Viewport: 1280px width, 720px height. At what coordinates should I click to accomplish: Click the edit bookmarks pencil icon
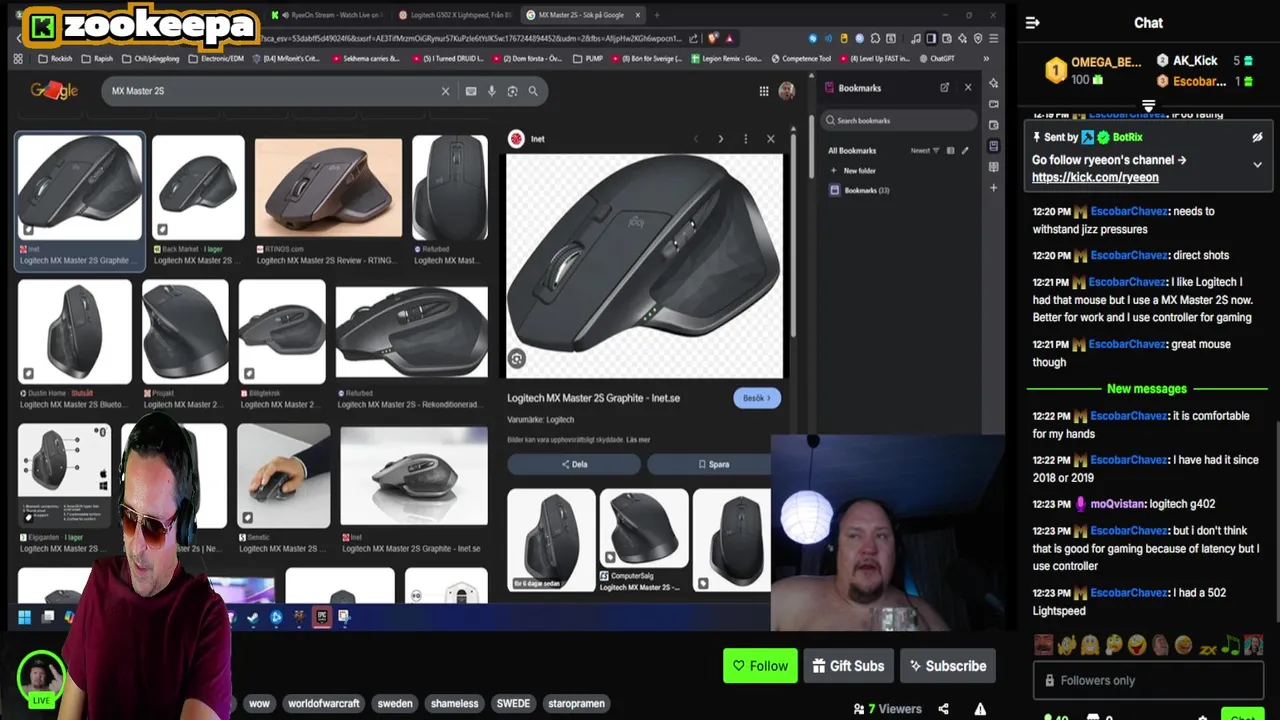click(x=965, y=151)
